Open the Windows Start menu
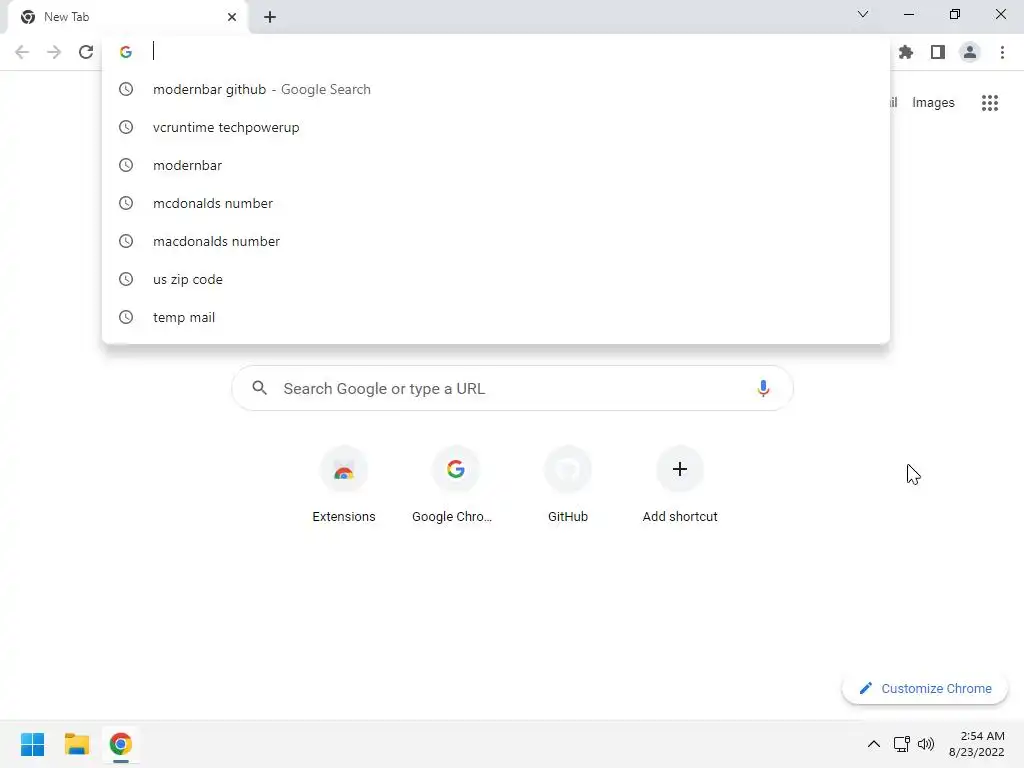The image size is (1024, 768). click(x=33, y=744)
